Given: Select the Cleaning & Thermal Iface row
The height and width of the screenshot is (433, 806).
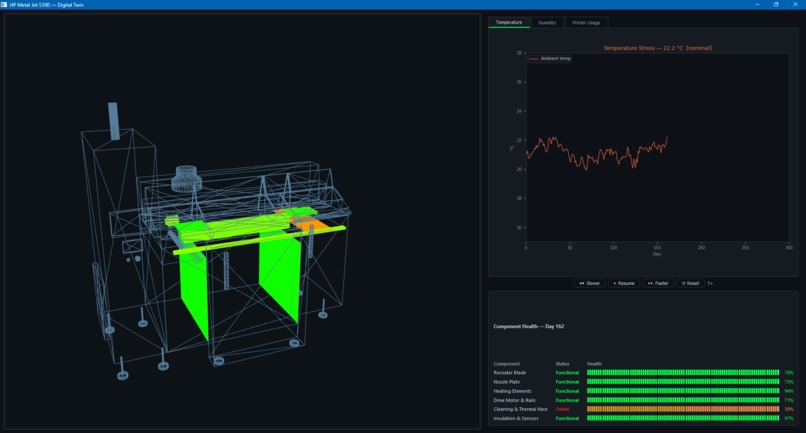Looking at the screenshot, I should 643,409.
